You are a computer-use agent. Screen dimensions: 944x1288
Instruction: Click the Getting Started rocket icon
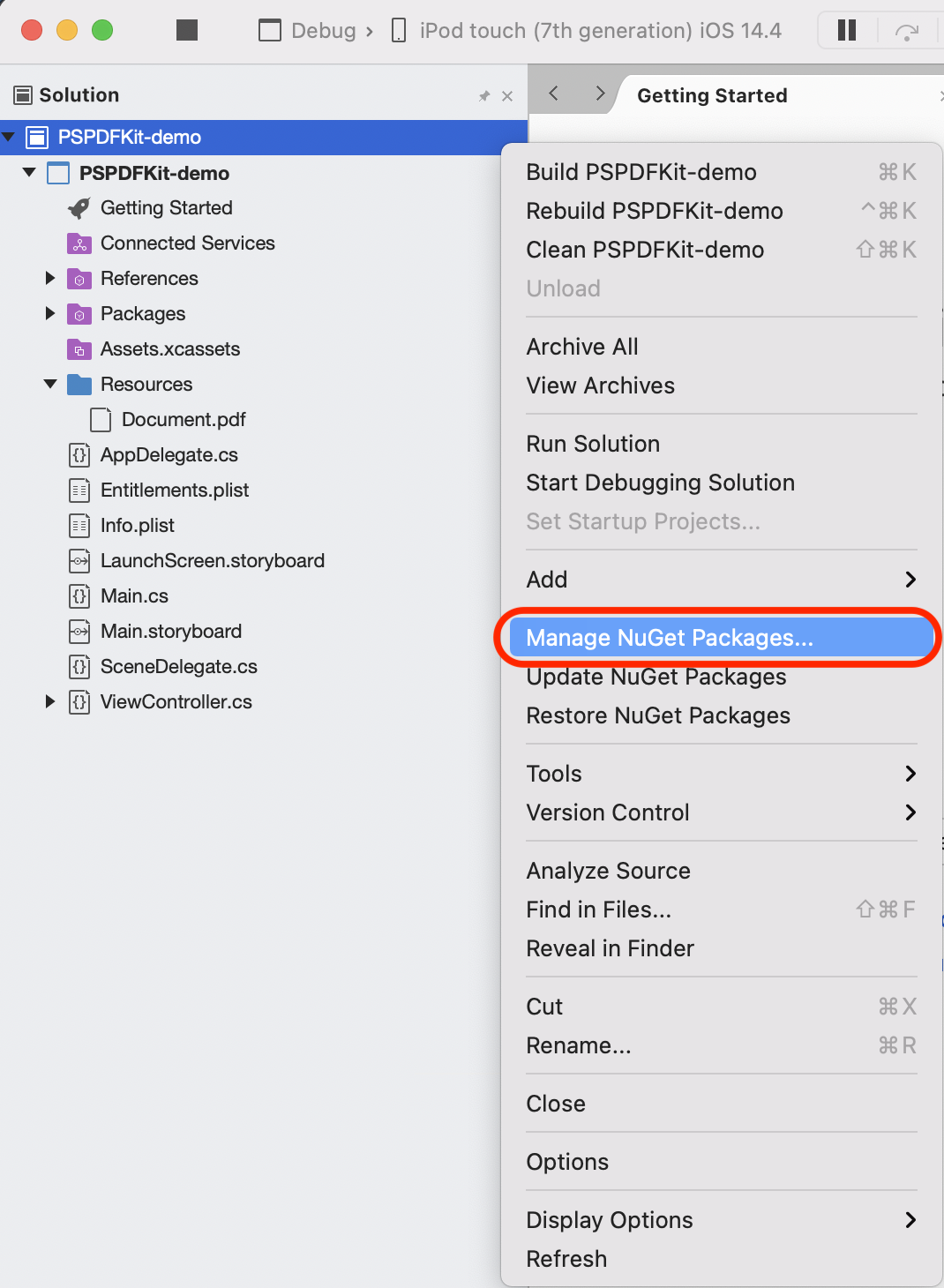click(79, 208)
